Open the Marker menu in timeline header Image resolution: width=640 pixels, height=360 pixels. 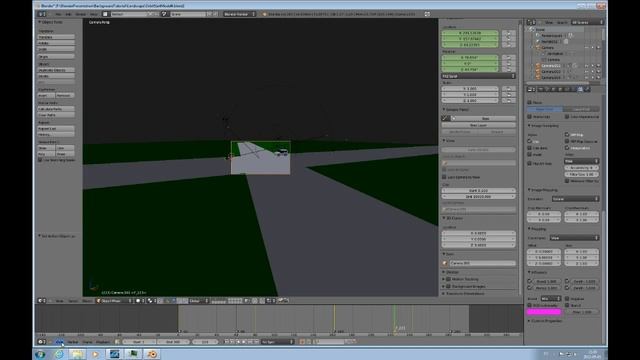pos(73,342)
